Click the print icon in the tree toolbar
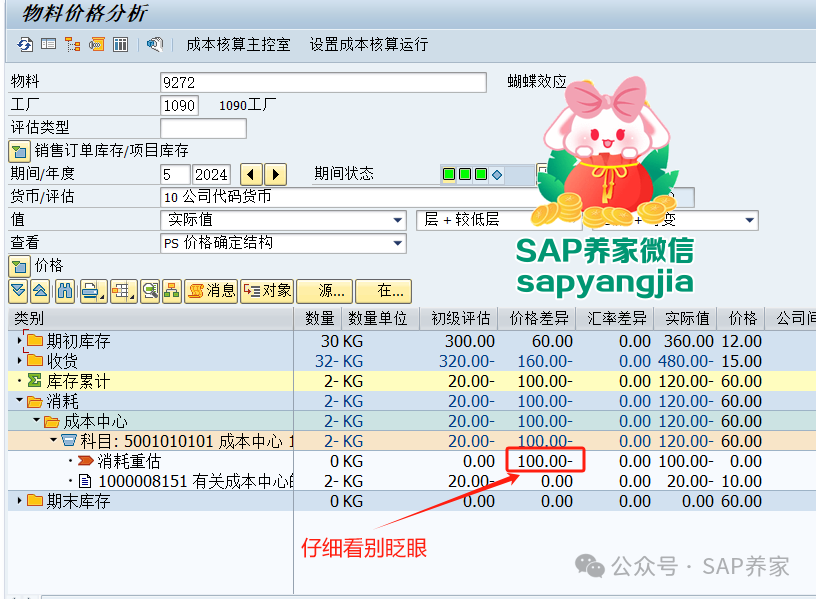 click(x=94, y=291)
